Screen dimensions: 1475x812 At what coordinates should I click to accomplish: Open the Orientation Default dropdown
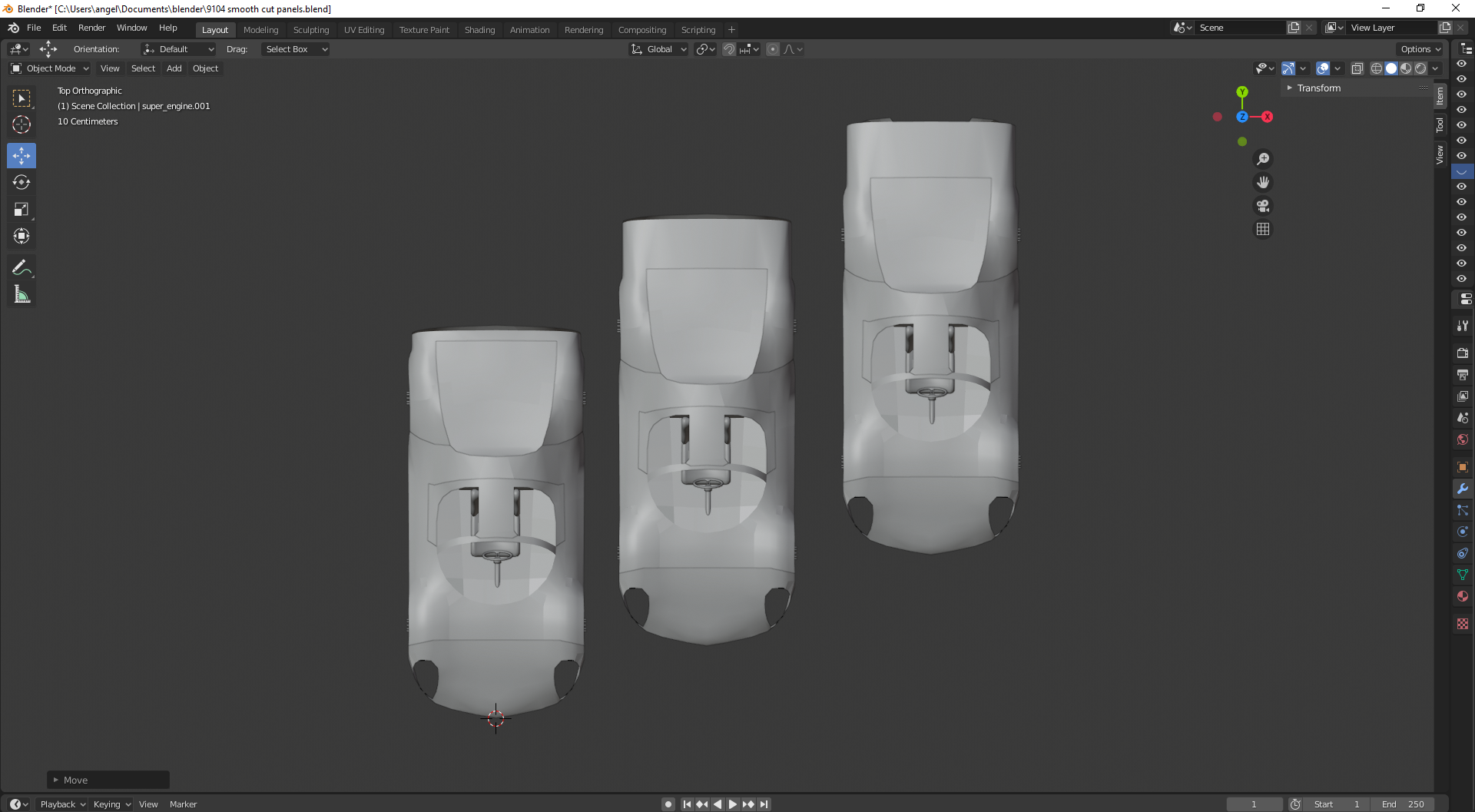(x=178, y=49)
